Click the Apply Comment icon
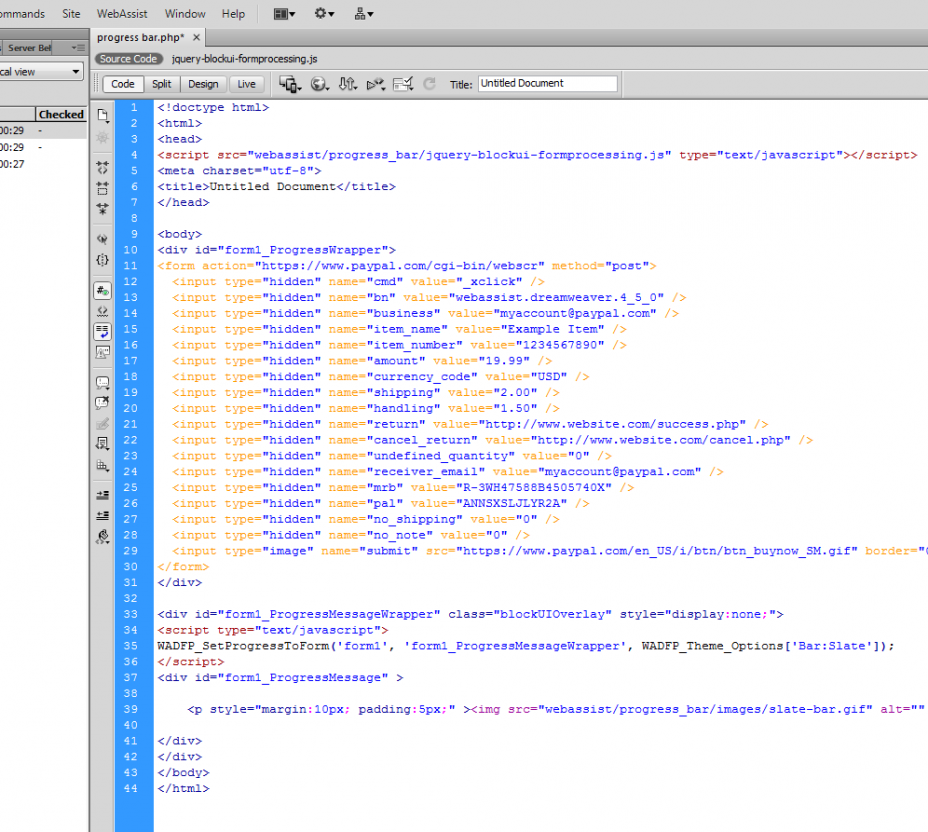 102,383
